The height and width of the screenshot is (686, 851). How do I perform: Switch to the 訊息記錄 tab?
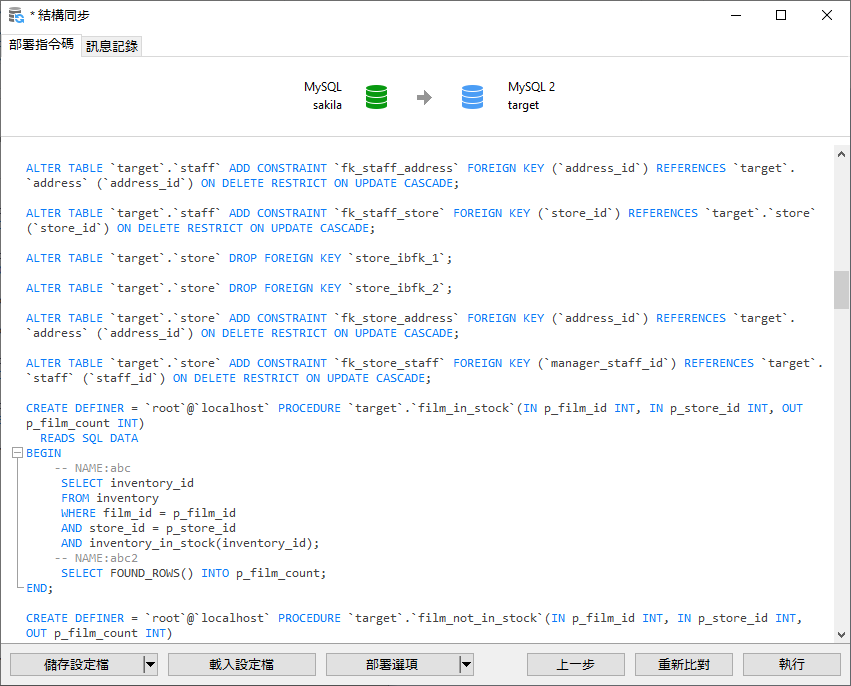point(111,45)
